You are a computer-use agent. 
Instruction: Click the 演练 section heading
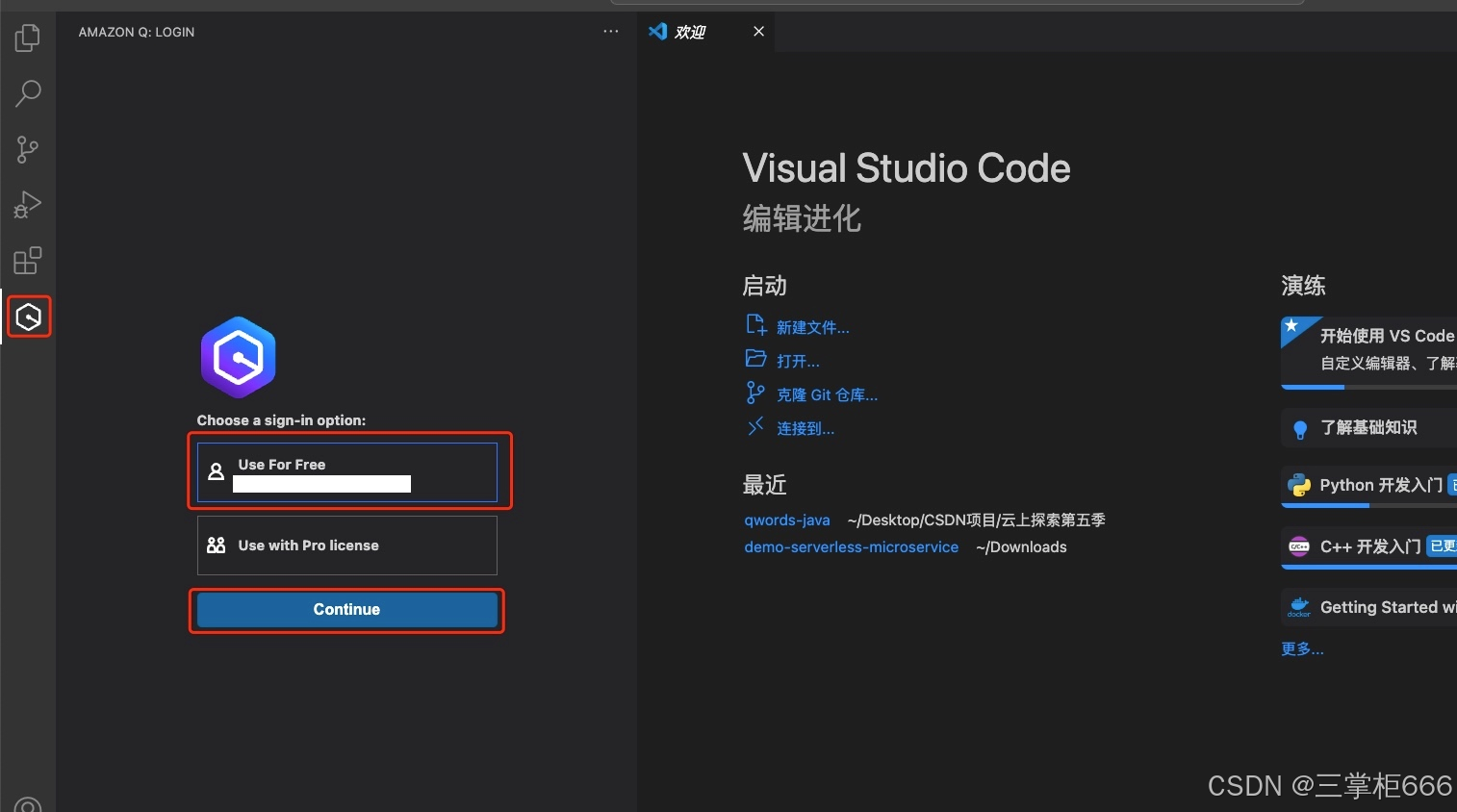pyautogui.click(x=1304, y=286)
